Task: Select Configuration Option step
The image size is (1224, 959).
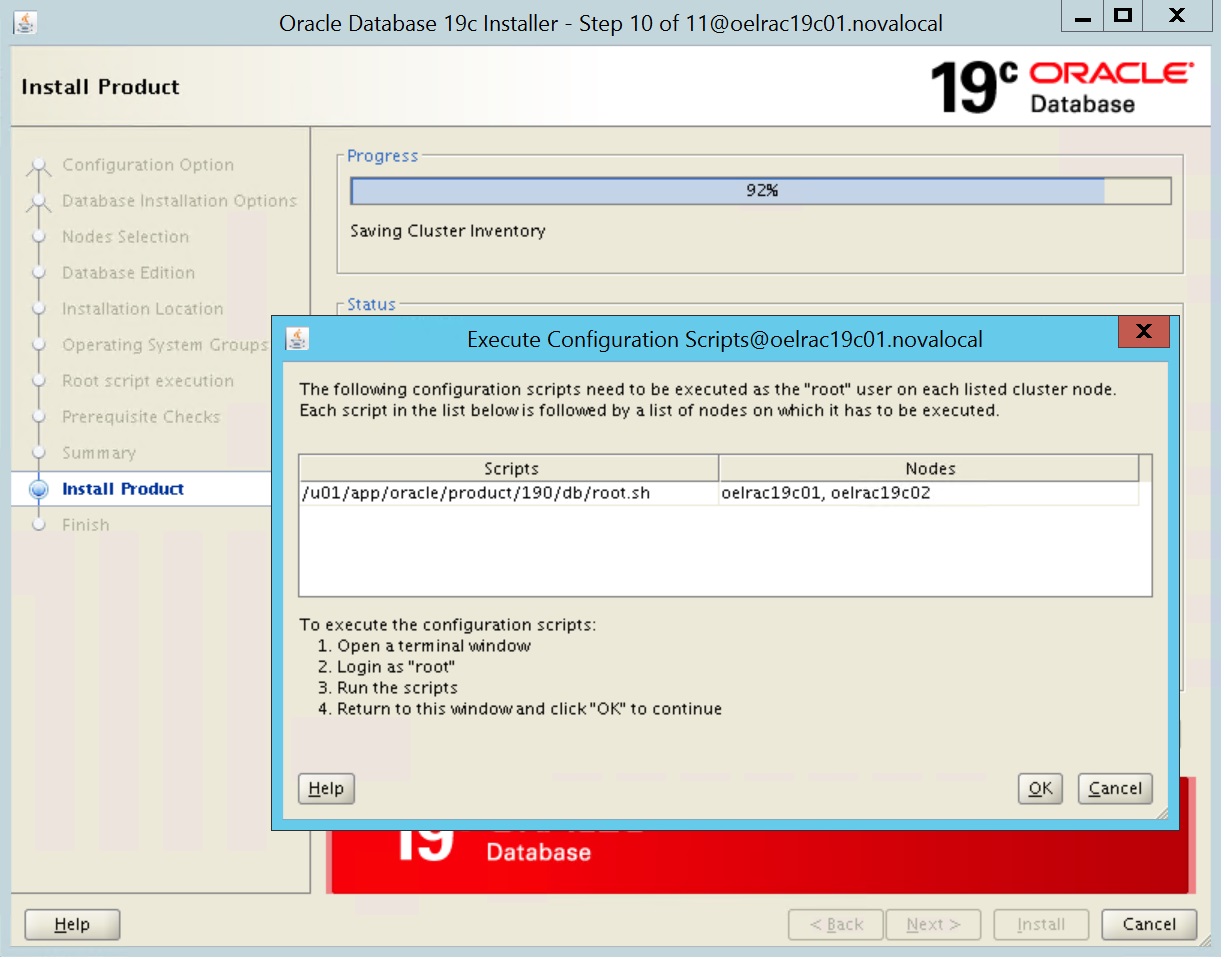Action: (148, 165)
